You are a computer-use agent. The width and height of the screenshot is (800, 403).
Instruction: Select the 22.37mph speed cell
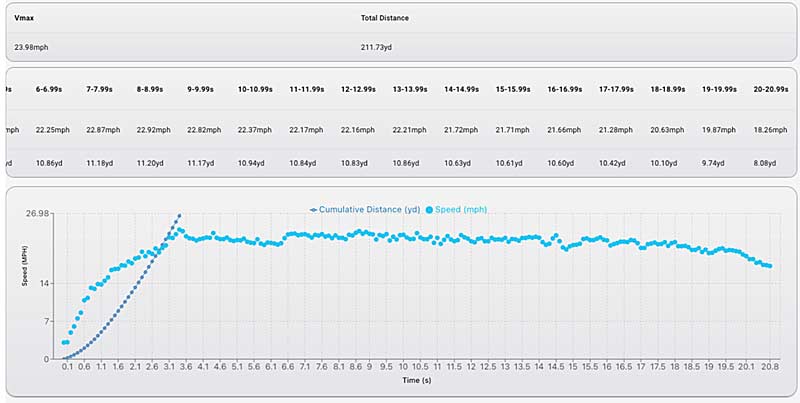click(255, 130)
